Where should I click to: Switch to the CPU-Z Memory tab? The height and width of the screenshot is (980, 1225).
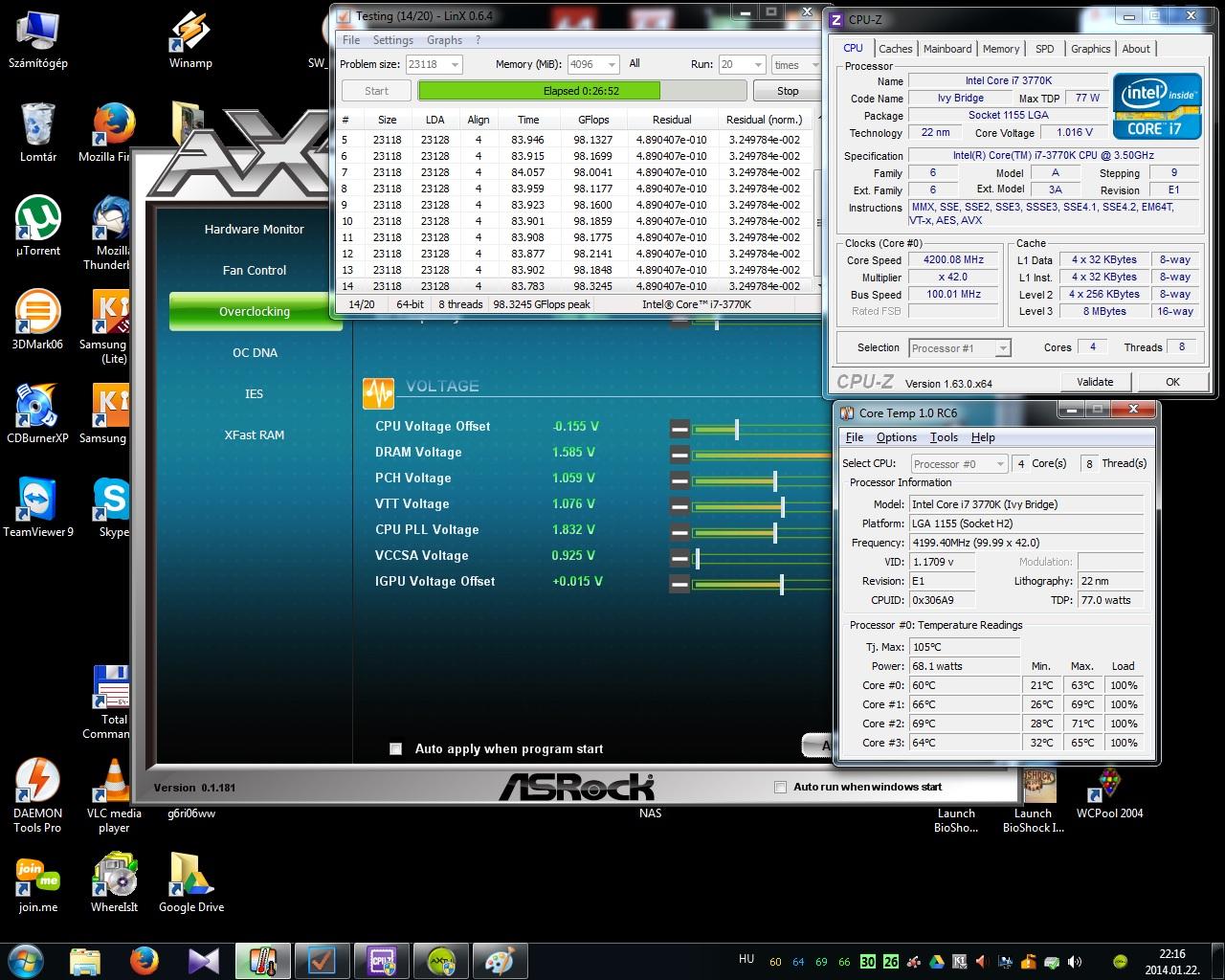1001,49
